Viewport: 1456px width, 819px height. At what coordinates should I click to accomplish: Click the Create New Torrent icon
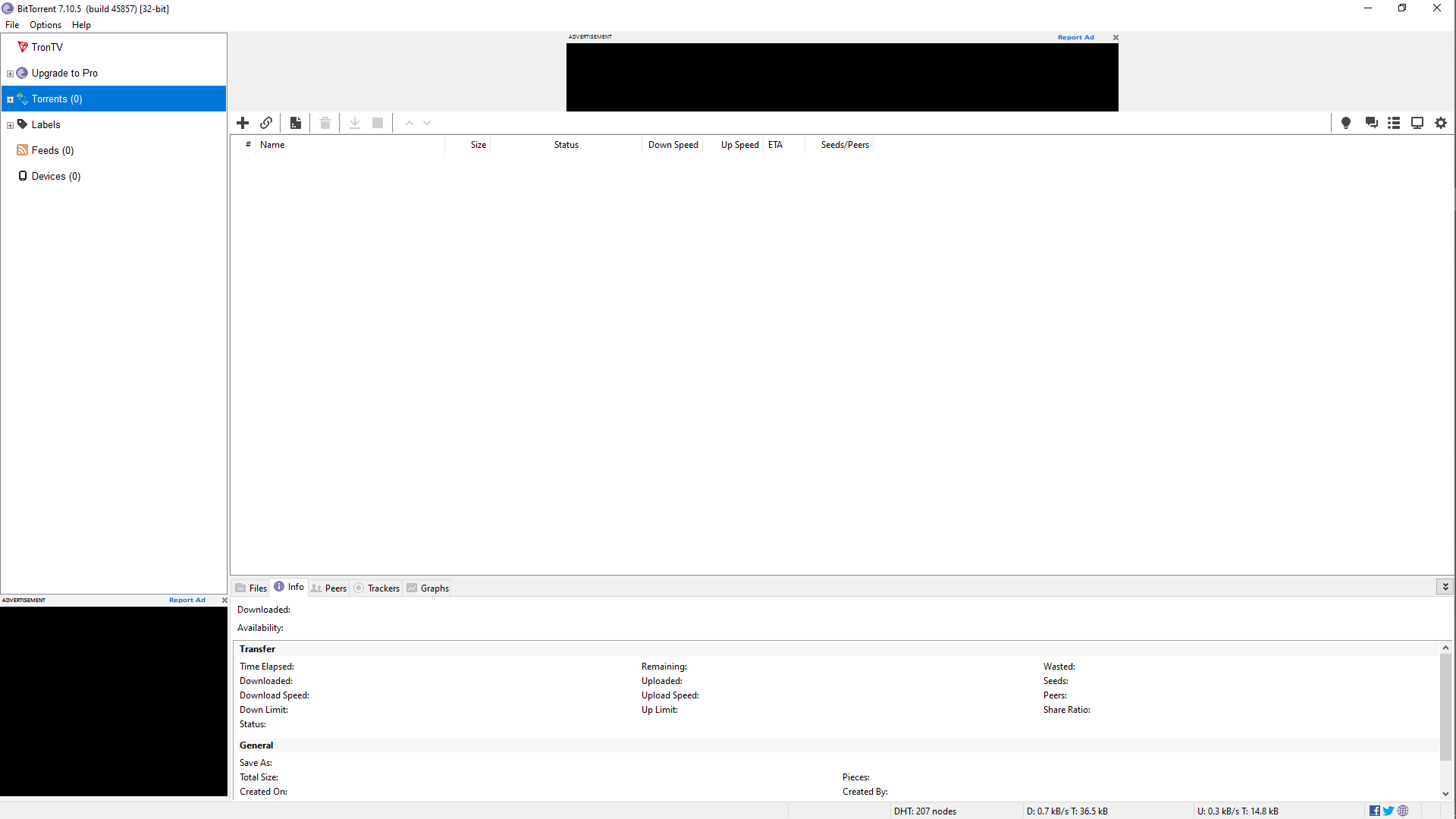point(296,122)
